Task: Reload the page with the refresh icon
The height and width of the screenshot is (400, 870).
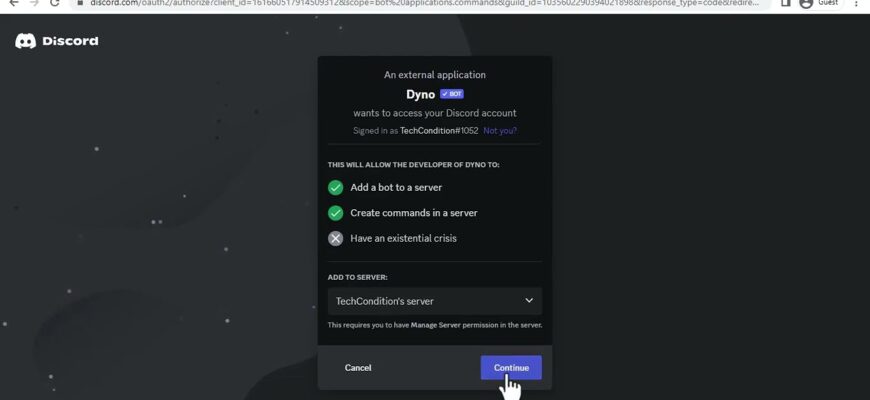Action: (54, 3)
